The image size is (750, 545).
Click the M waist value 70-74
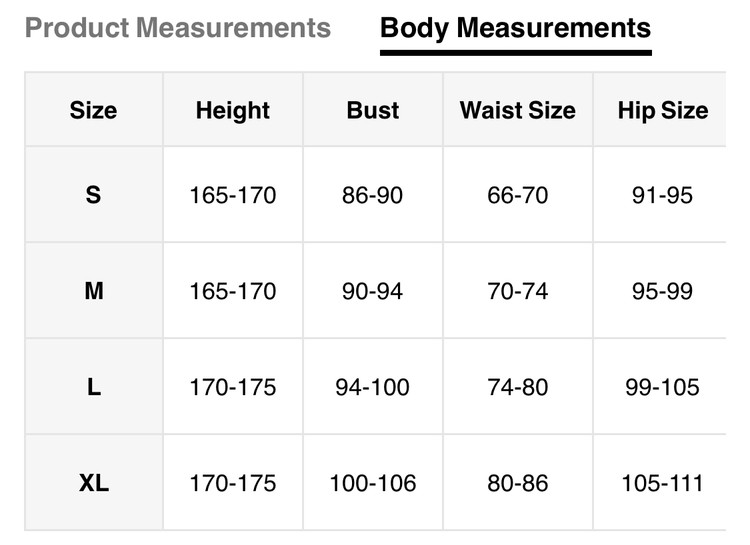517,291
